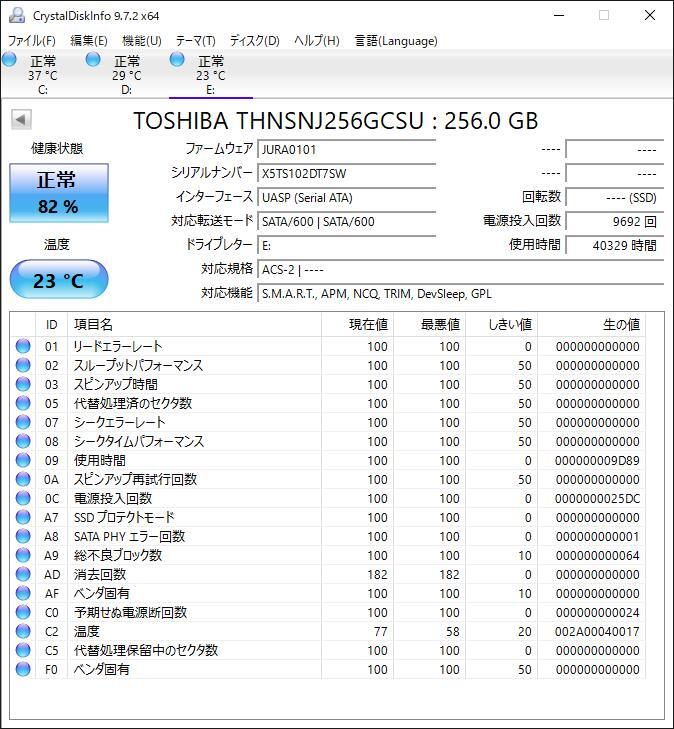Click the しきい値 column header
This screenshot has height=729, width=674.
click(502, 325)
